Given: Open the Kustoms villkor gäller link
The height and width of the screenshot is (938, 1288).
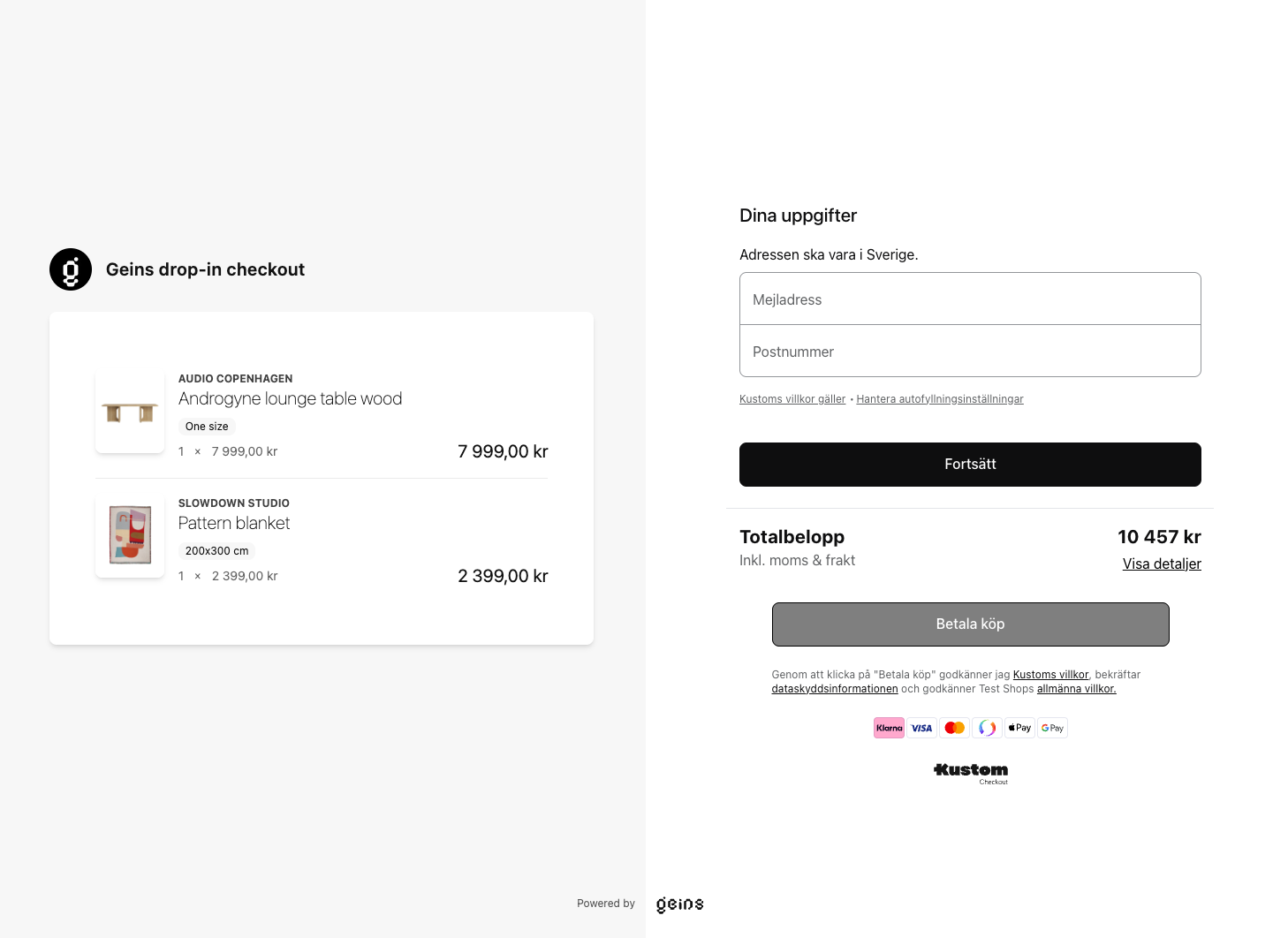Looking at the screenshot, I should [792, 399].
